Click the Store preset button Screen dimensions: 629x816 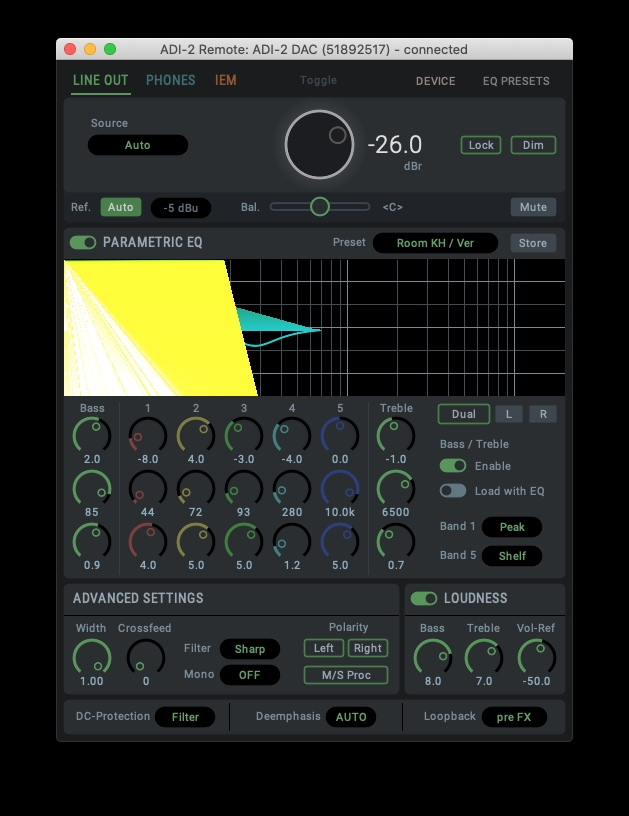533,243
